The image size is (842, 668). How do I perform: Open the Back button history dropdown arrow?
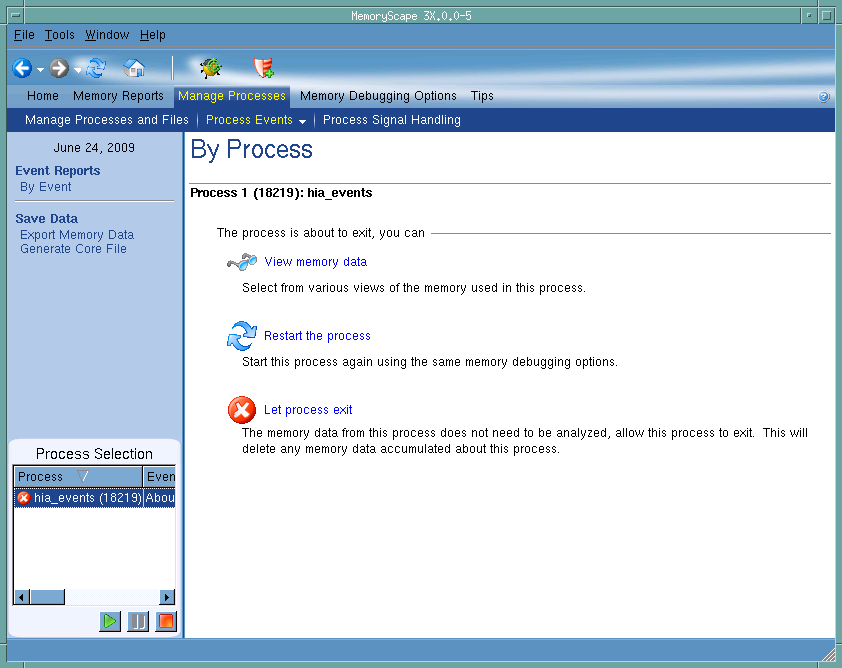pos(40,70)
